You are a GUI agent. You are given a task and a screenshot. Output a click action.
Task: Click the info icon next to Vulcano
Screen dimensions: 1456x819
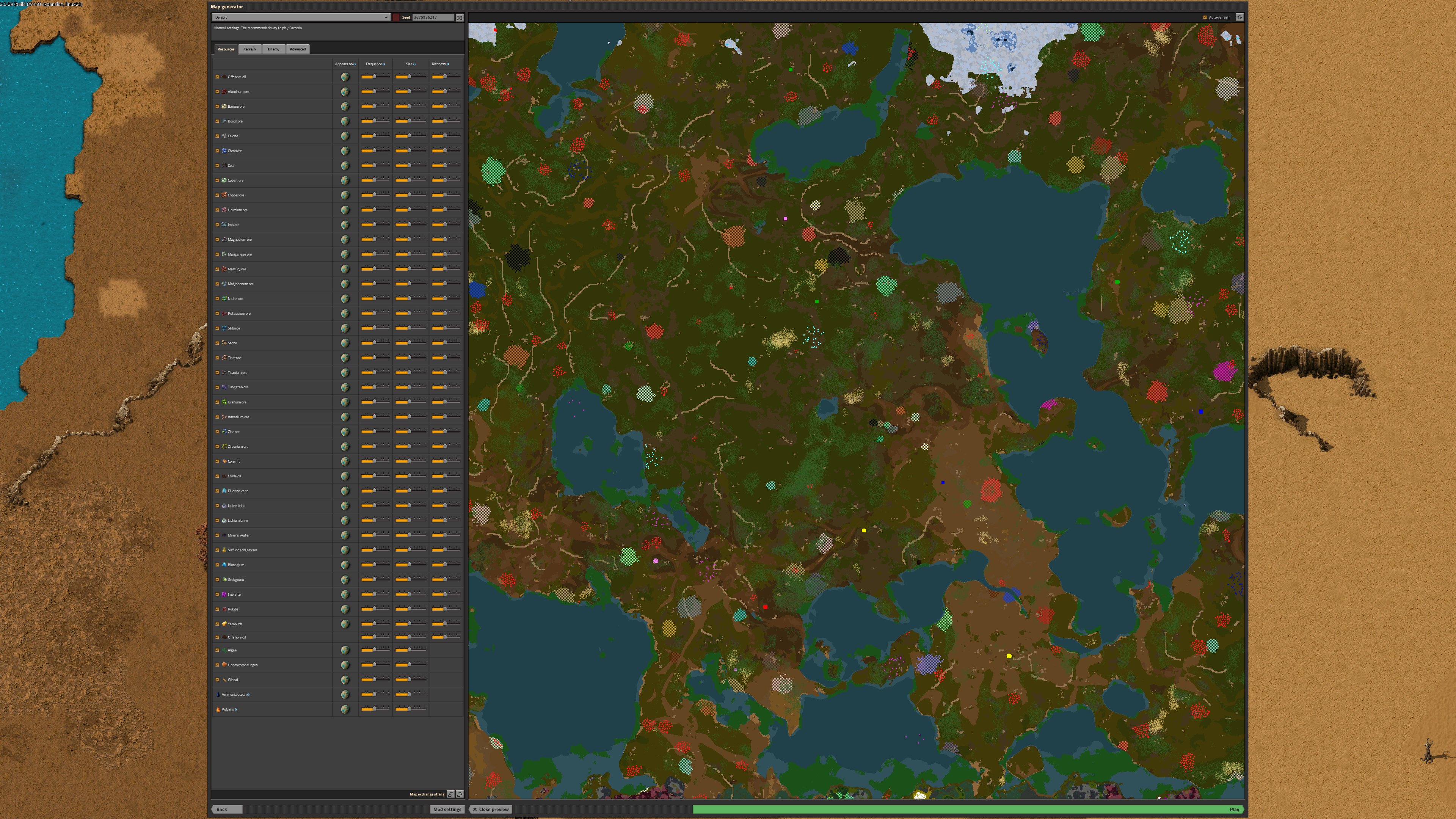click(x=236, y=709)
